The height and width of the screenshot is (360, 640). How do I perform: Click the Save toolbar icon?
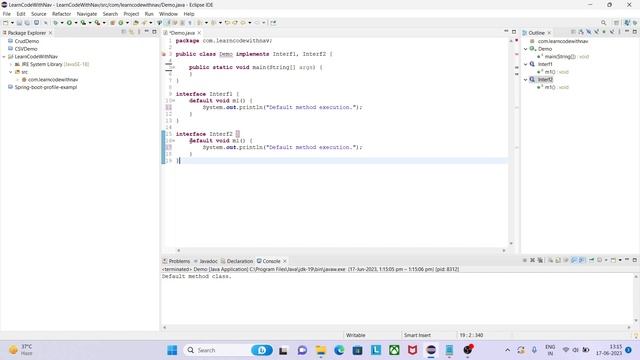click(x=19, y=23)
